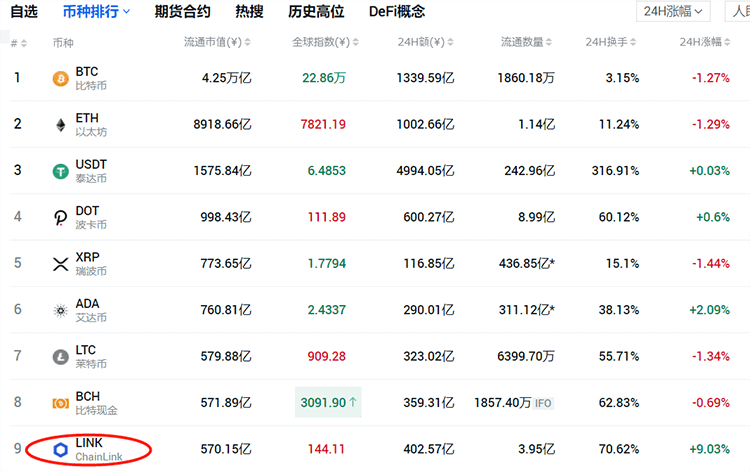Viewport: 750px width, 471px height.
Task: Click ADA global index 2.4337
Action: (x=326, y=310)
